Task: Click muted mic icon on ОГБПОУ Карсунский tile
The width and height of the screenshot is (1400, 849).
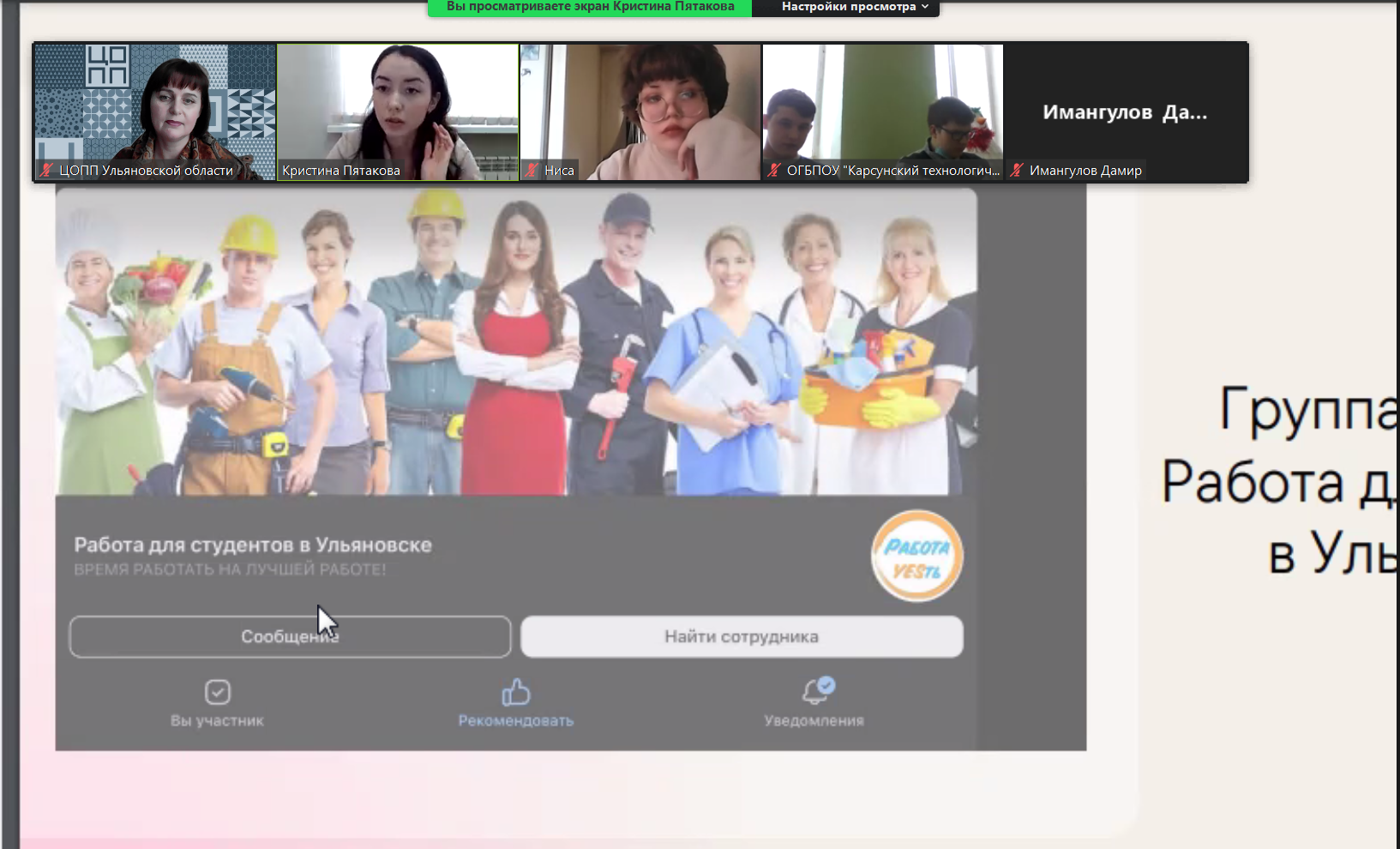Action: point(774,171)
